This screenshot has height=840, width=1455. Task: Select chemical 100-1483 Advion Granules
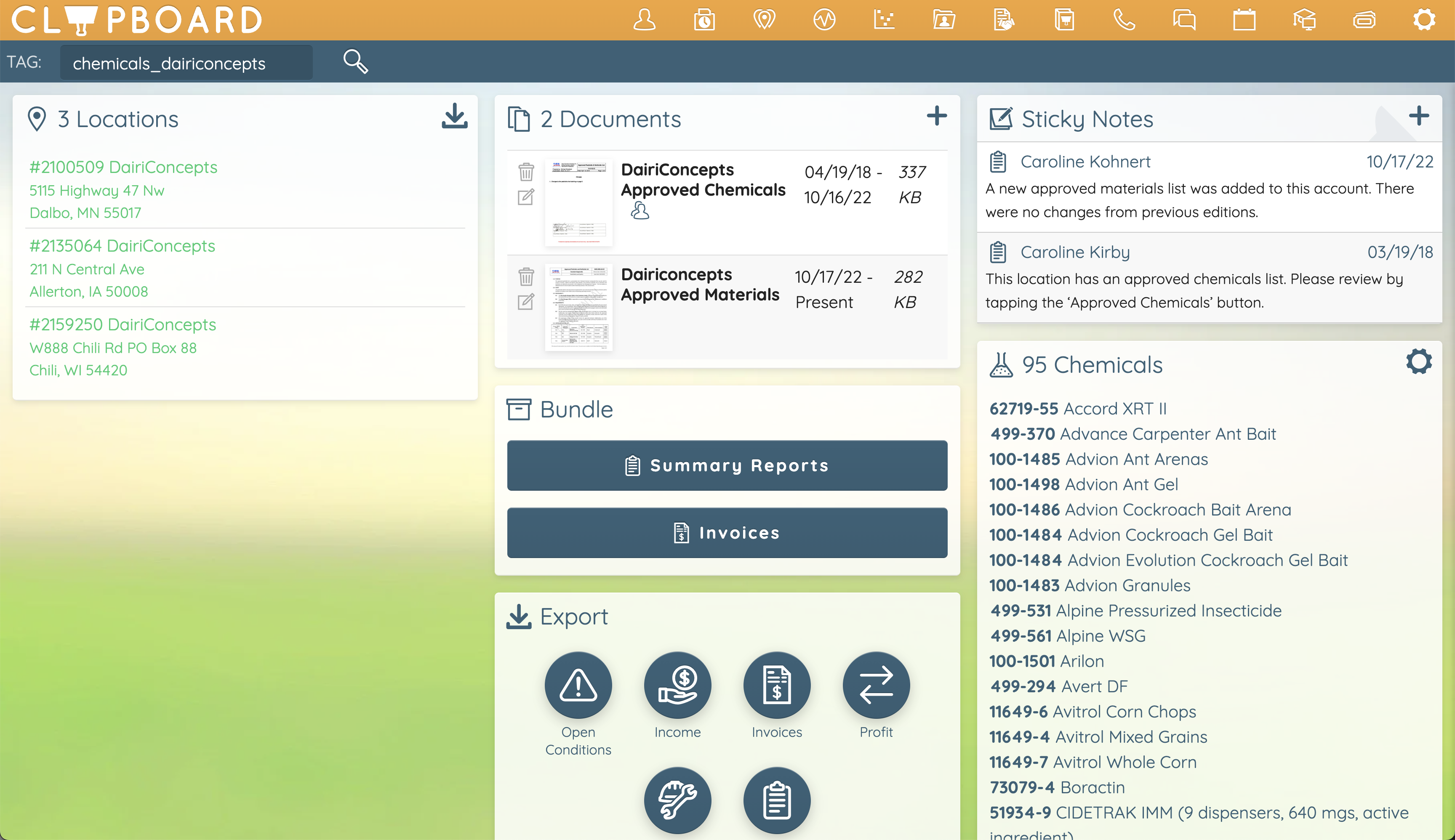1090,585
